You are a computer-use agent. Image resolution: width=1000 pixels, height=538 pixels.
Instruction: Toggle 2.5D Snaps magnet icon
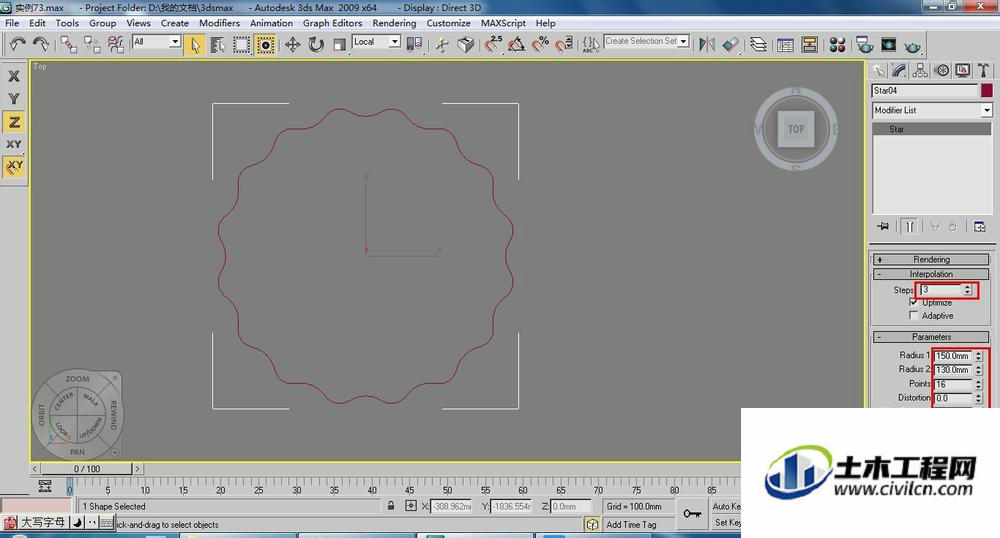click(x=493, y=44)
